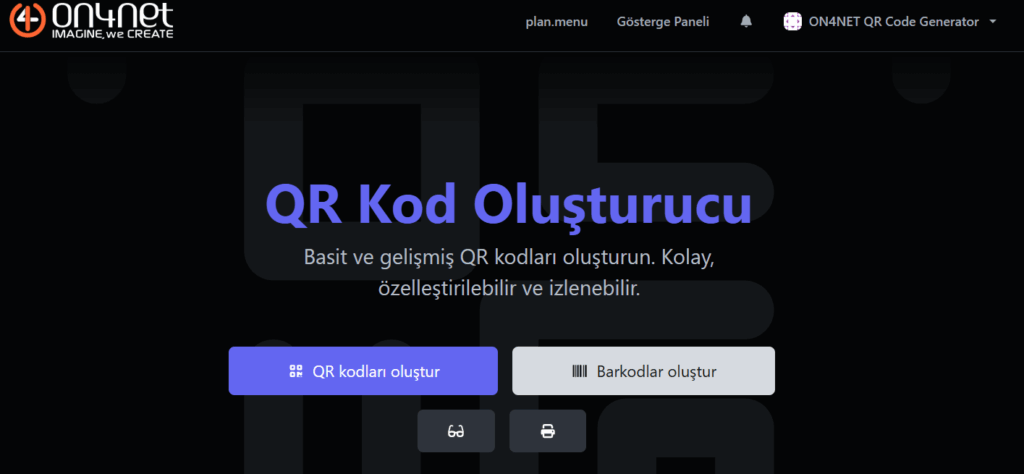Click the Barkodlar oluştur text
This screenshot has width=1024, height=474.
[656, 371]
